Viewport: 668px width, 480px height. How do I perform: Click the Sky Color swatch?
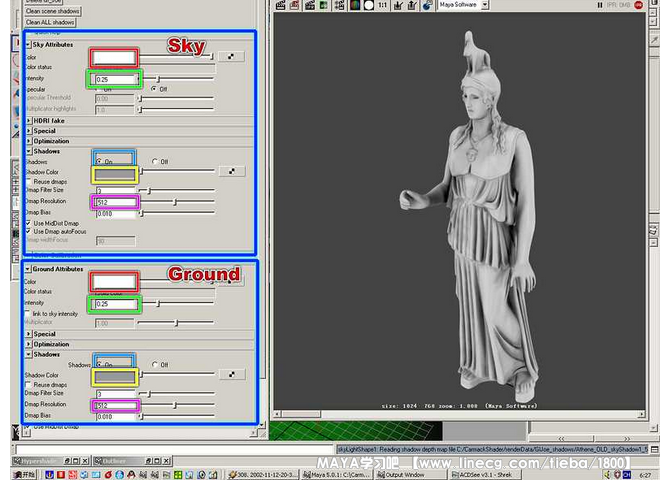114,57
